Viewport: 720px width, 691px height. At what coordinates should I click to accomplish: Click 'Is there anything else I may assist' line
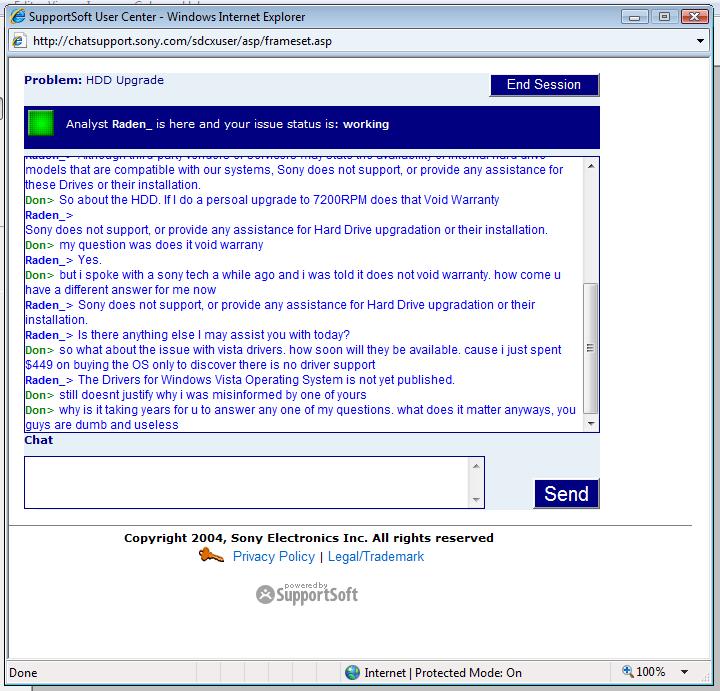click(187, 335)
